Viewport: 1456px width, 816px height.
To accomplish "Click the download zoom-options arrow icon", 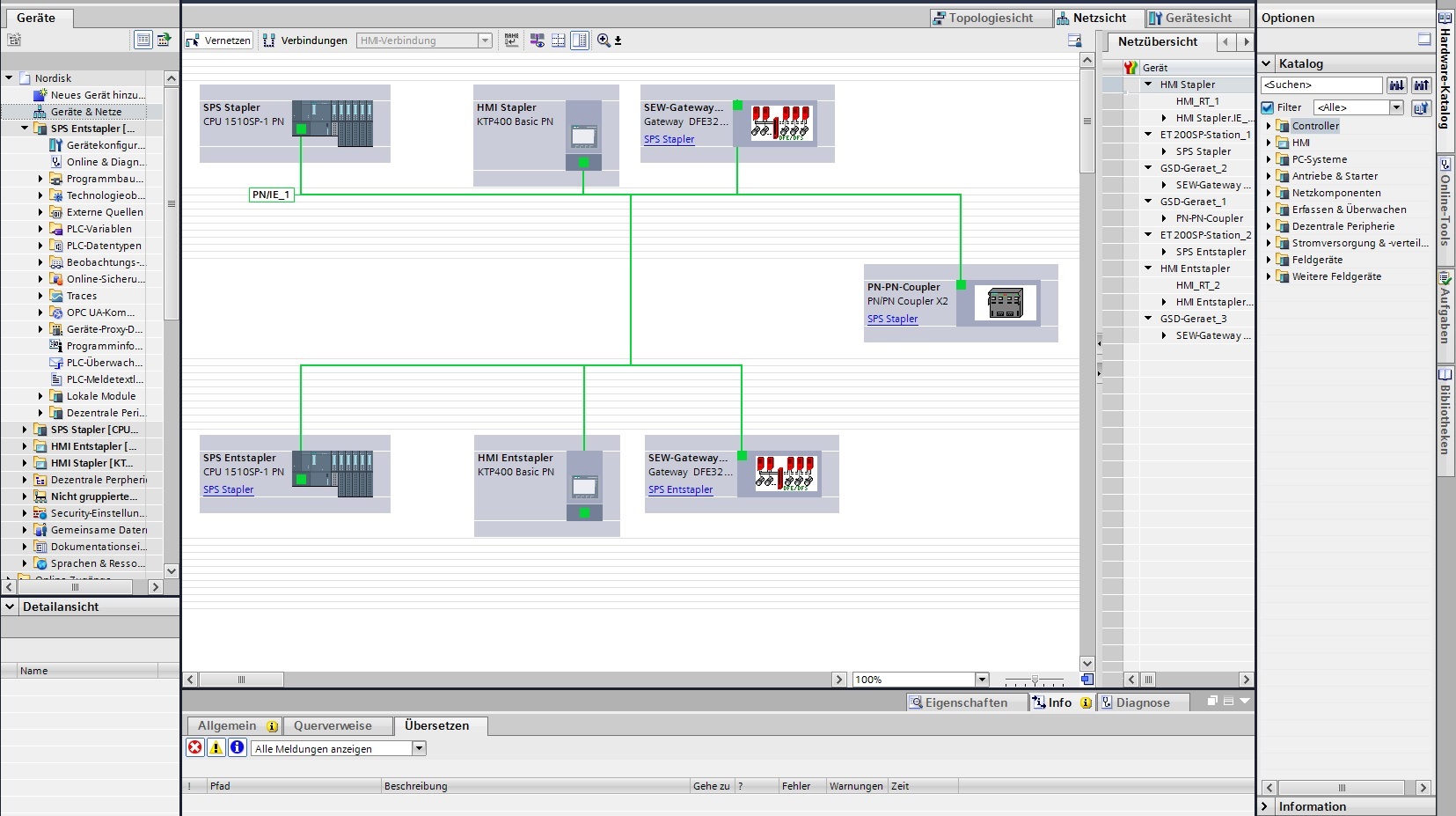I will click(618, 40).
